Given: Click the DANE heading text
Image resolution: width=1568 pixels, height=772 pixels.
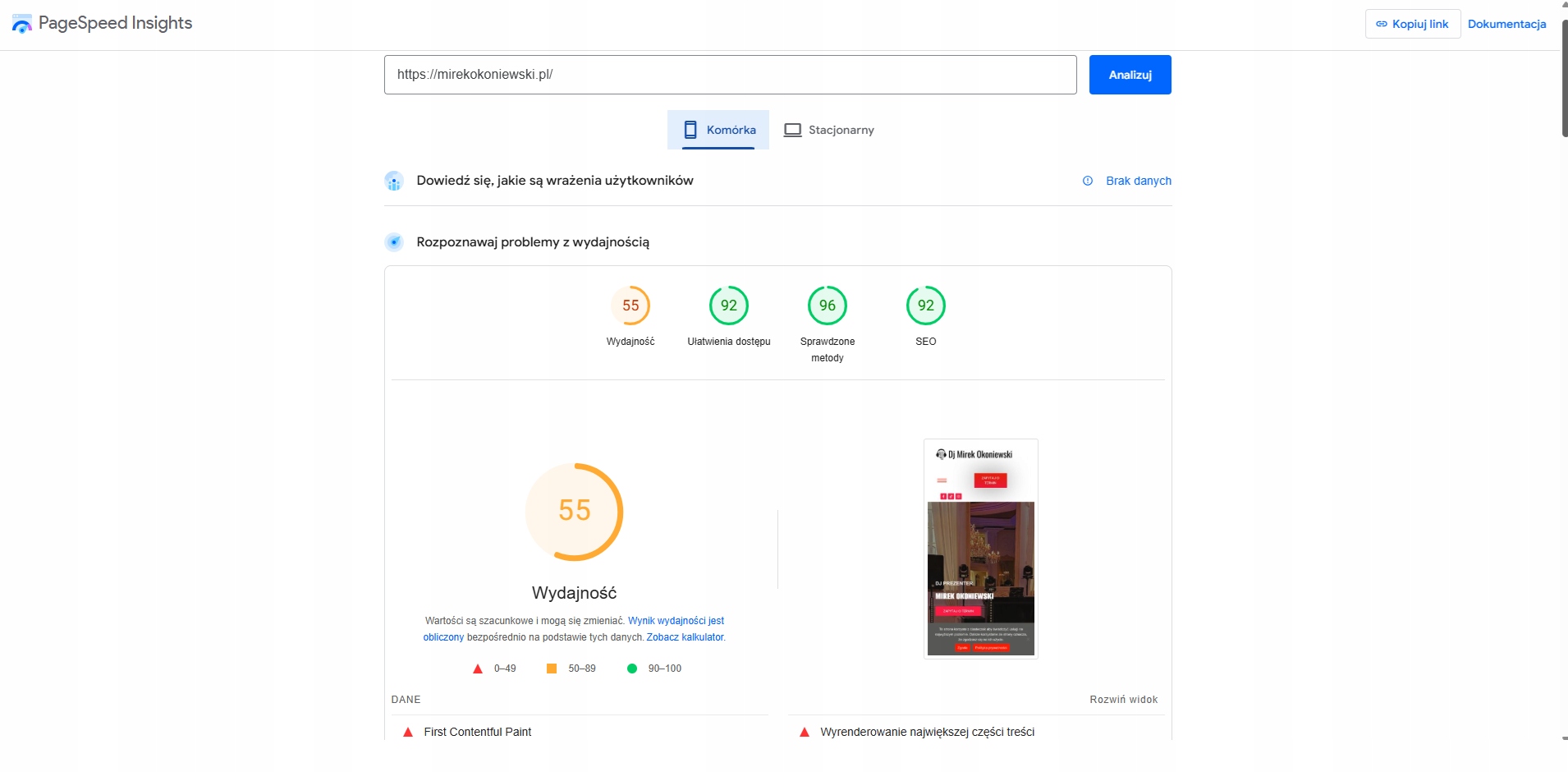Looking at the screenshot, I should click(x=406, y=700).
